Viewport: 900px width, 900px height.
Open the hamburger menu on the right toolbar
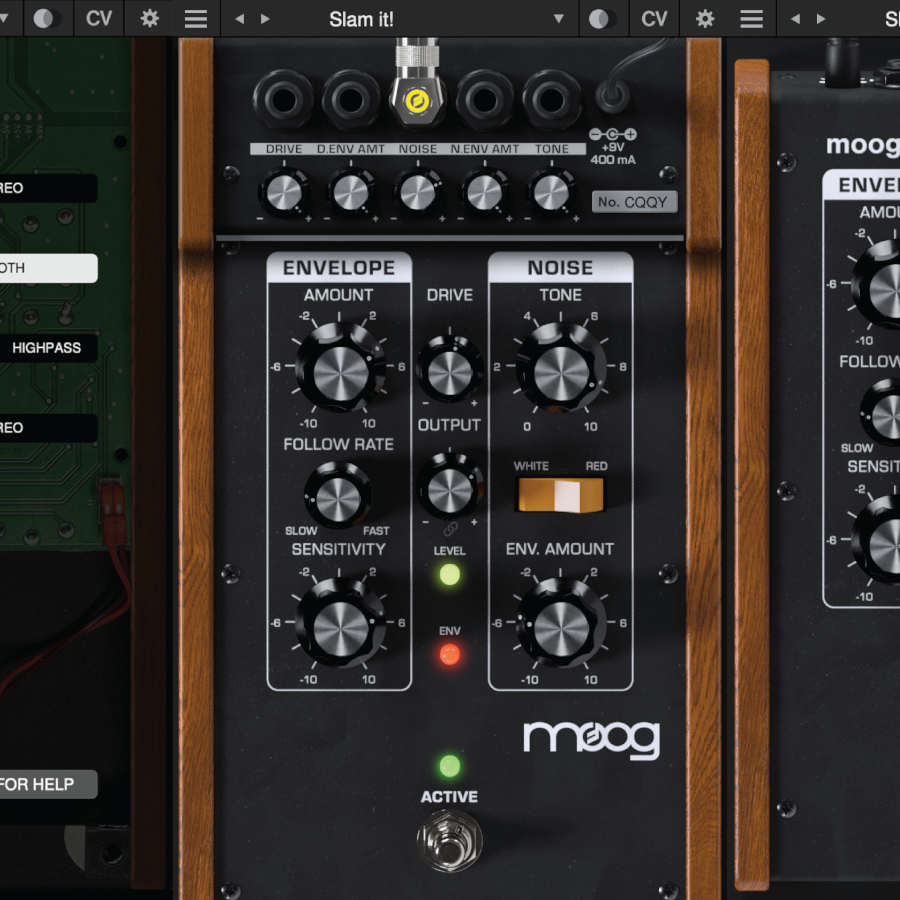click(x=751, y=18)
